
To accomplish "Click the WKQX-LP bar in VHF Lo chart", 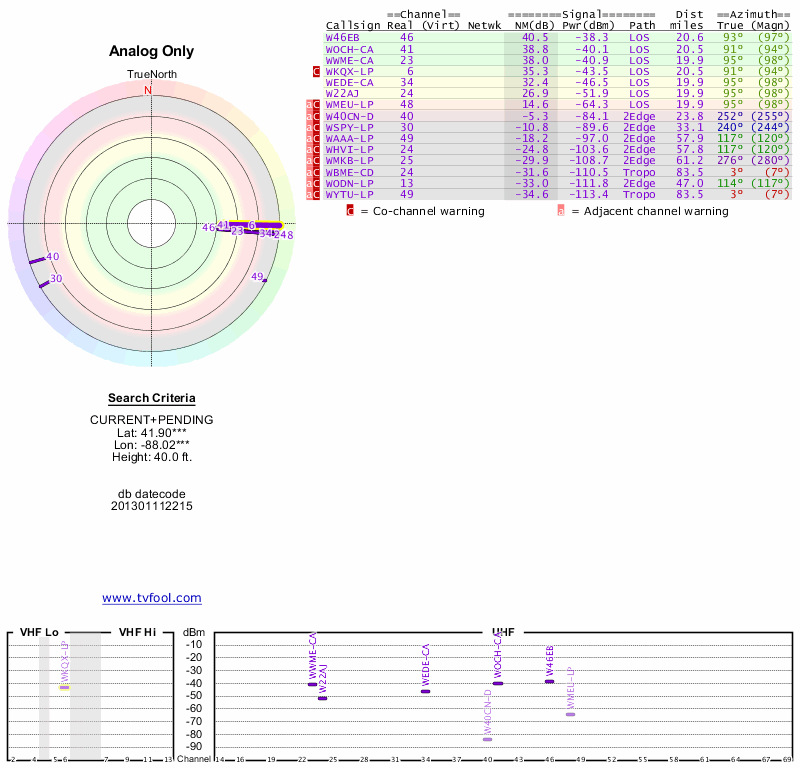I will [64, 687].
